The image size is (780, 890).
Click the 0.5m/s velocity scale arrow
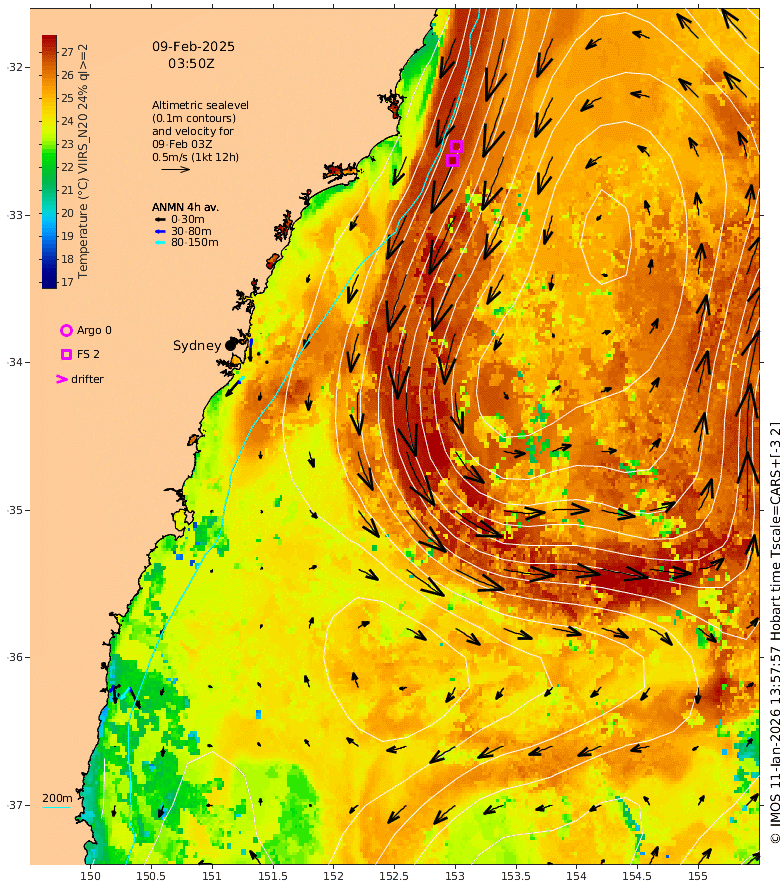[175, 169]
